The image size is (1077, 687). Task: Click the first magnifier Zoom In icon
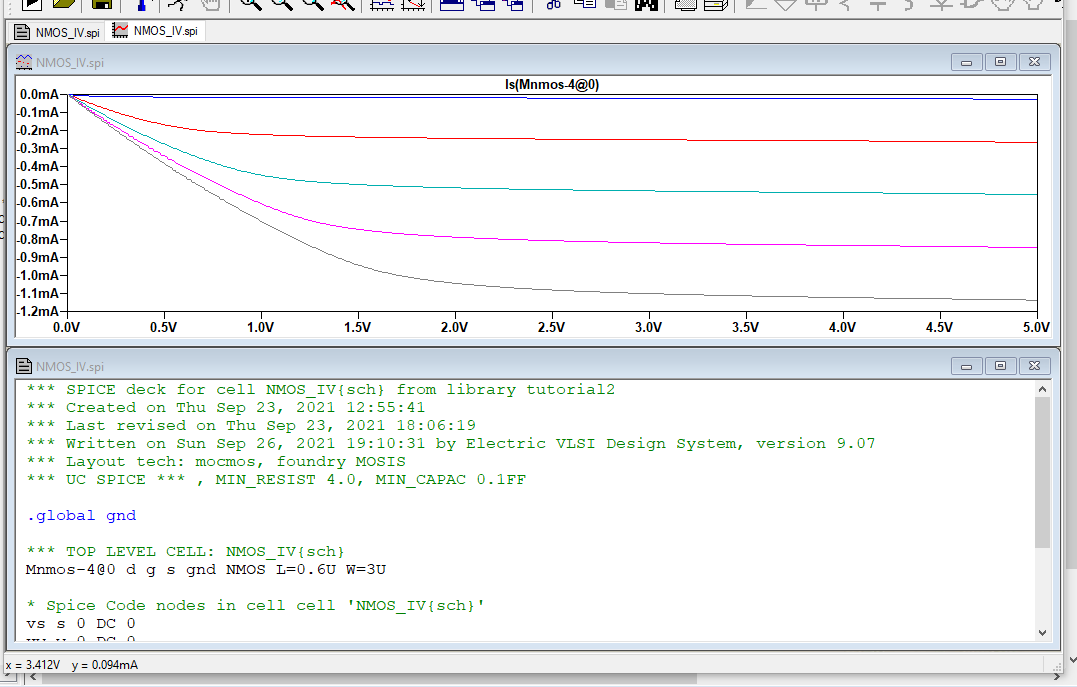[x=250, y=4]
